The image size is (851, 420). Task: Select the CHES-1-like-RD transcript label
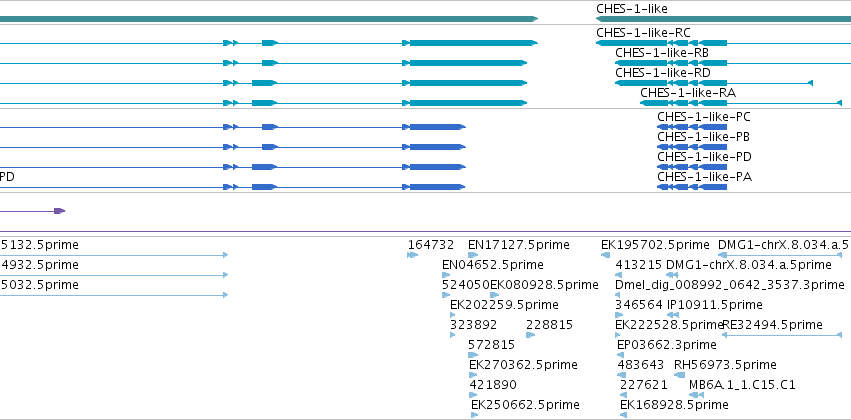click(x=663, y=73)
